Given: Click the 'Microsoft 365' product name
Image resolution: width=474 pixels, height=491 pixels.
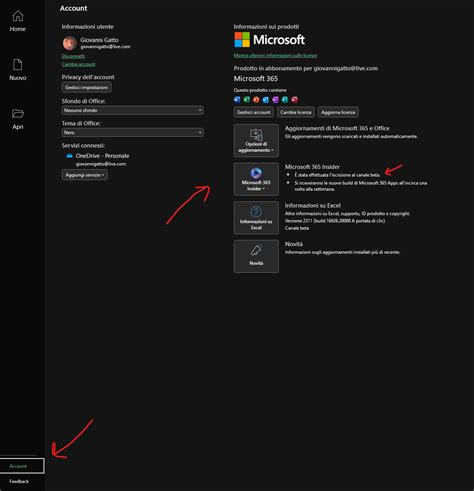Looking at the screenshot, I should [256, 79].
